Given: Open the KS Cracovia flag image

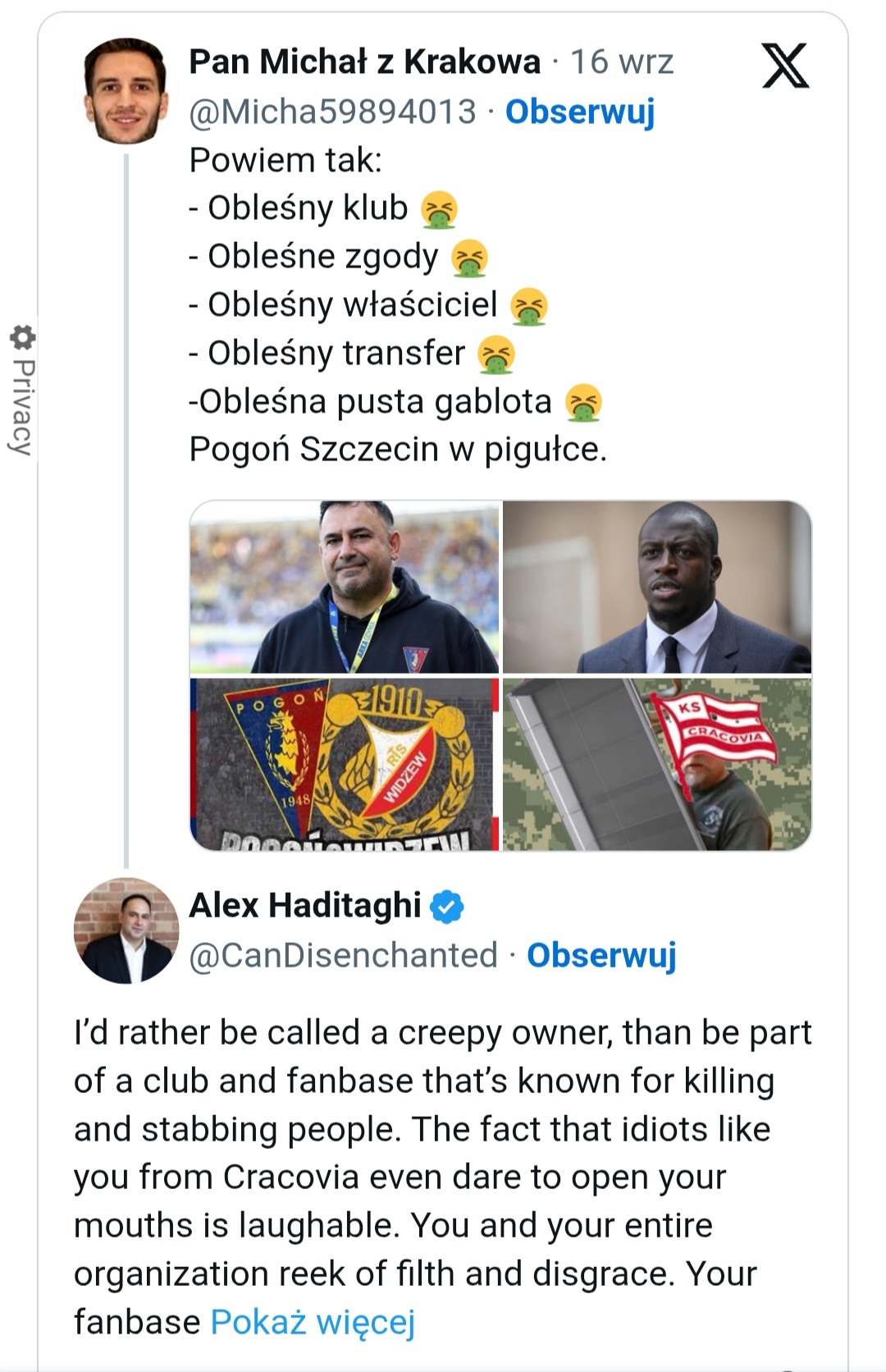Looking at the screenshot, I should 656,764.
